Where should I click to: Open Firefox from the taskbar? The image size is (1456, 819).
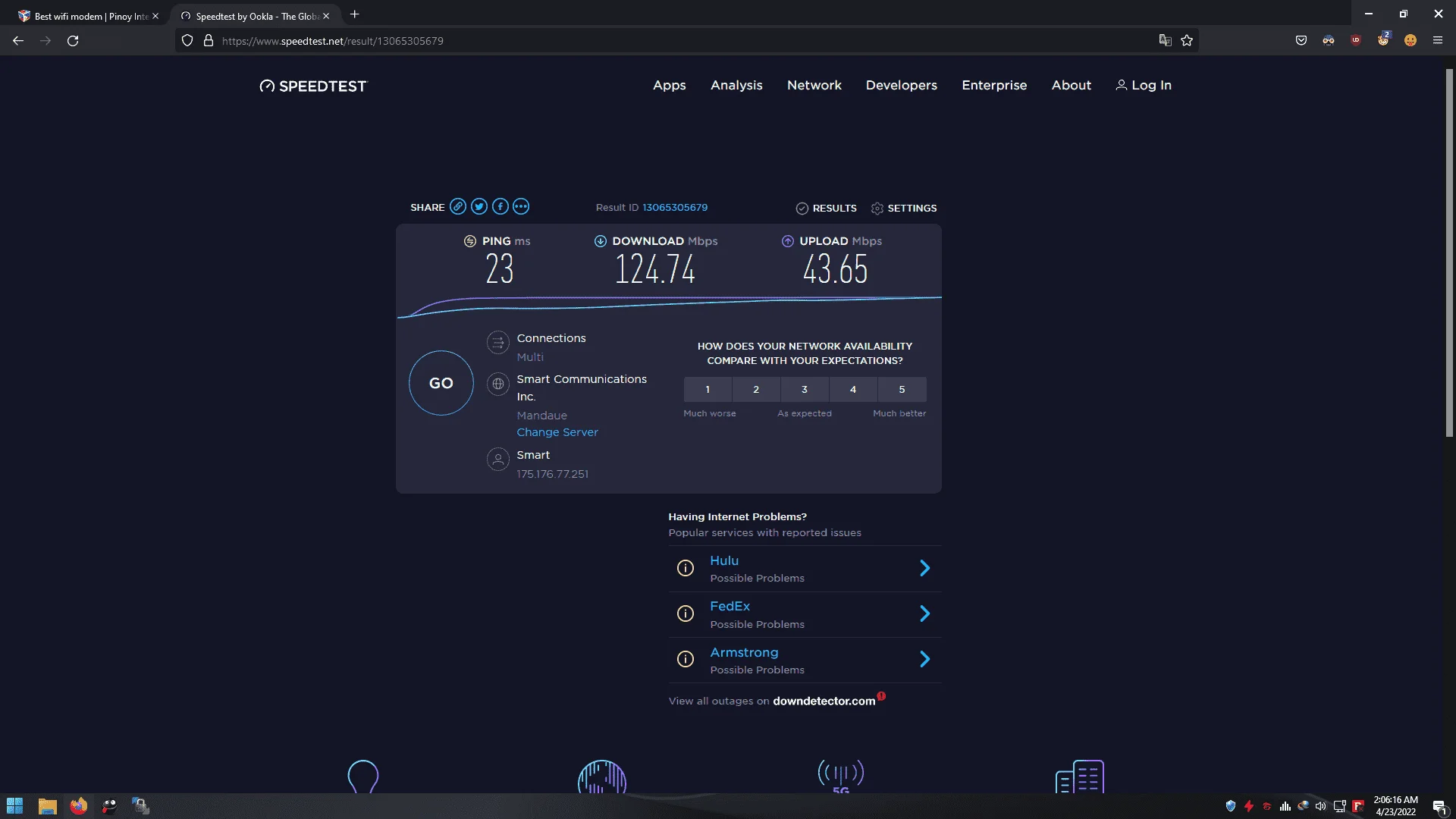[x=79, y=805]
